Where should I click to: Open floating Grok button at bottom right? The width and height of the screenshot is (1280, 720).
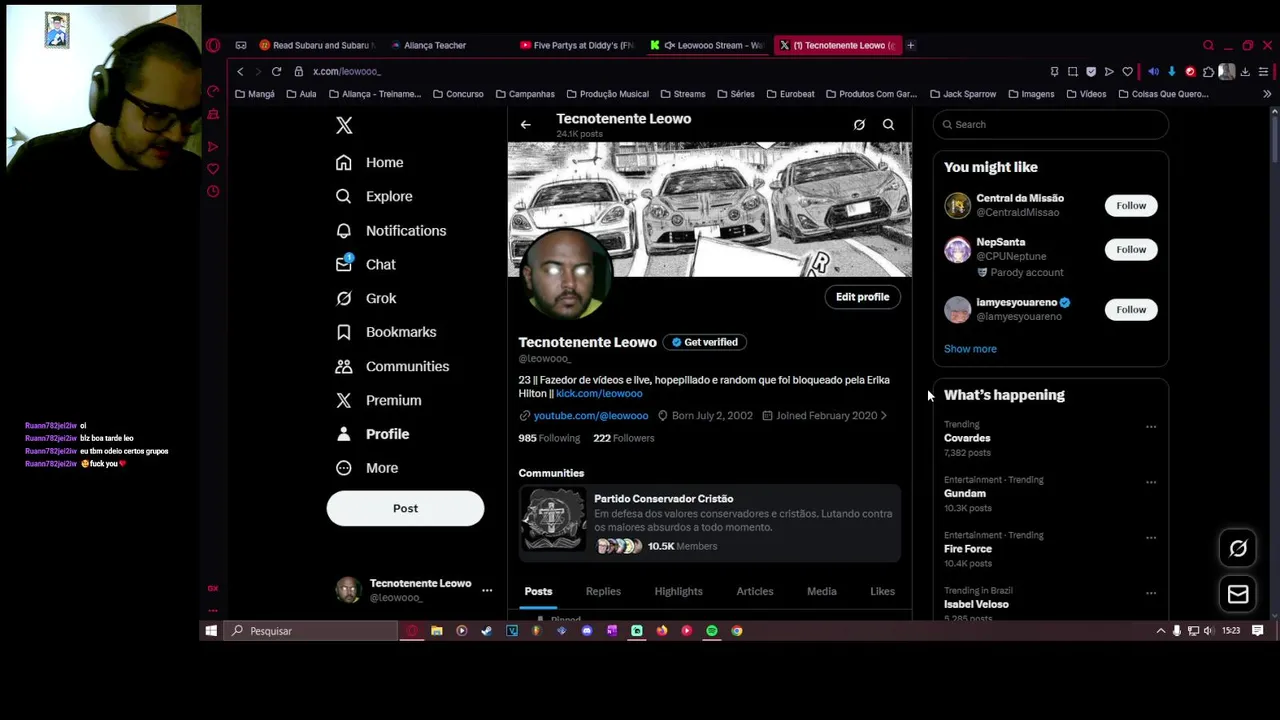point(1238,548)
